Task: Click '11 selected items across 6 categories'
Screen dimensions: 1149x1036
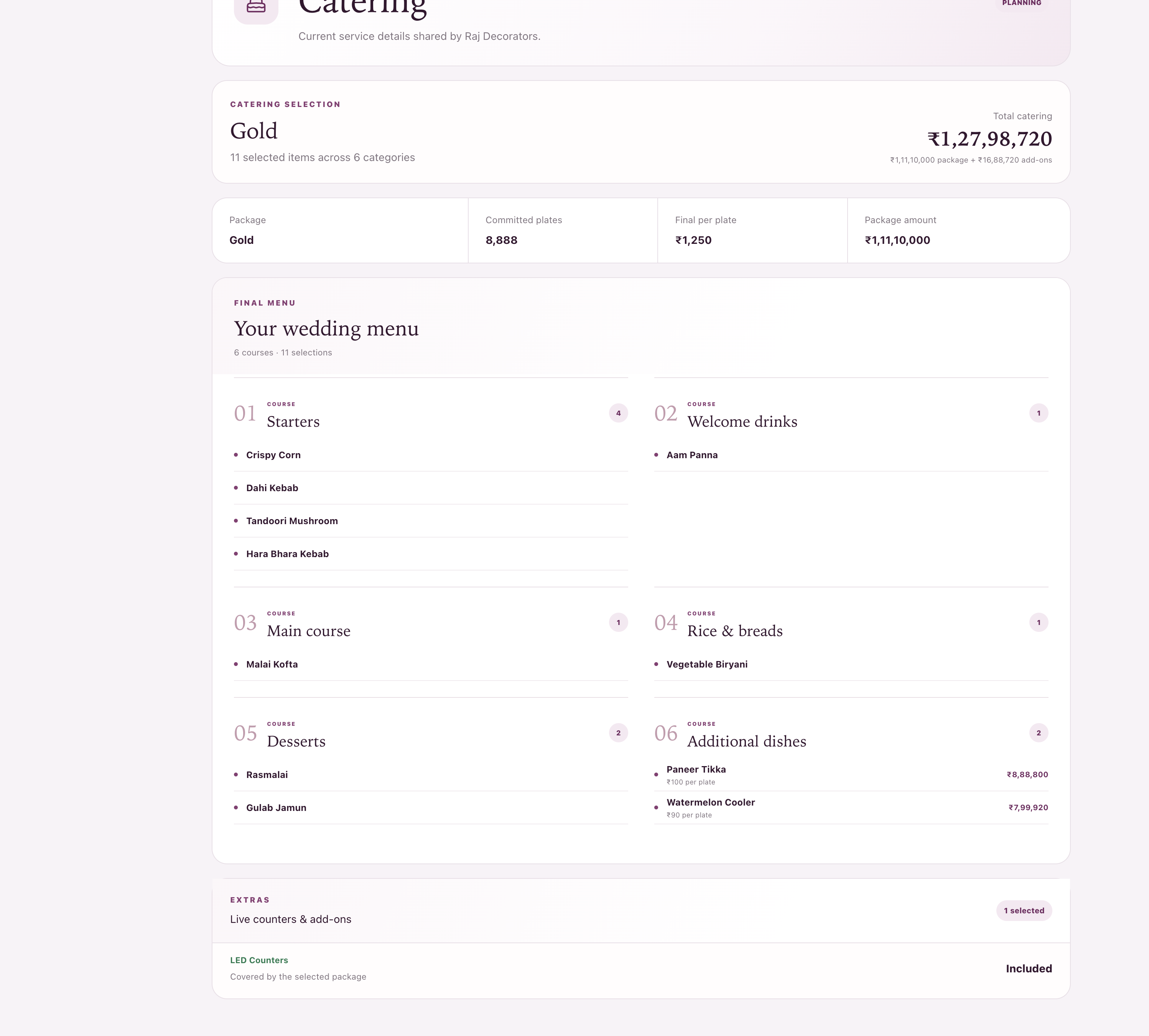Action: click(x=322, y=158)
